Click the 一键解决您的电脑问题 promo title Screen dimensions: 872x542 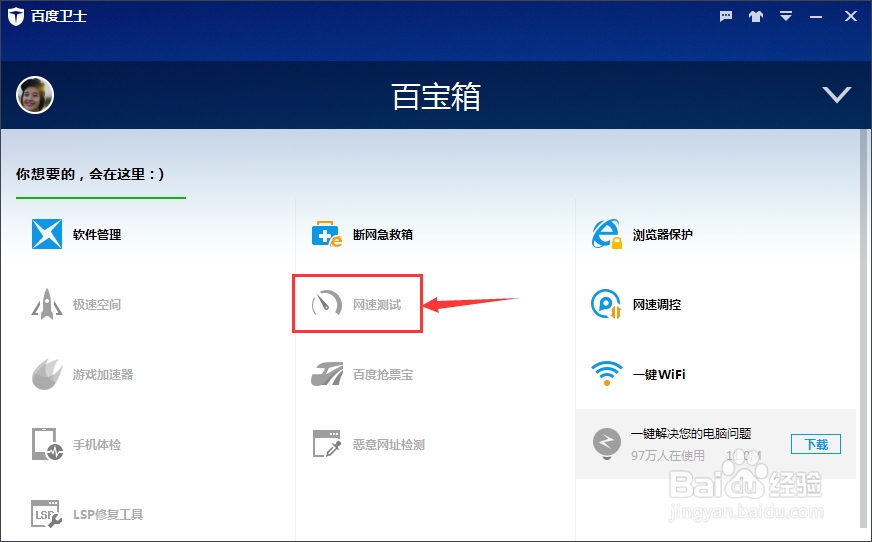[691, 434]
